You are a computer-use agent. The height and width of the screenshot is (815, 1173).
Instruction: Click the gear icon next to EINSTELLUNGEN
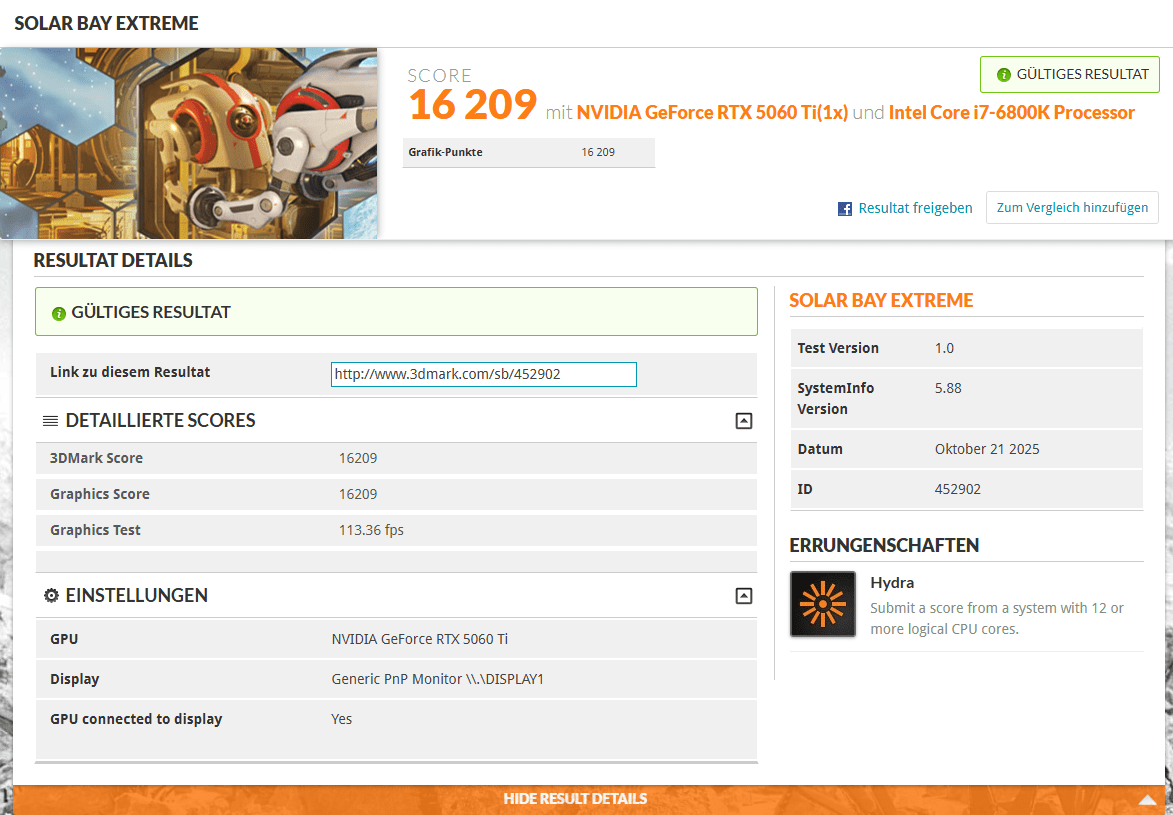click(x=51, y=596)
